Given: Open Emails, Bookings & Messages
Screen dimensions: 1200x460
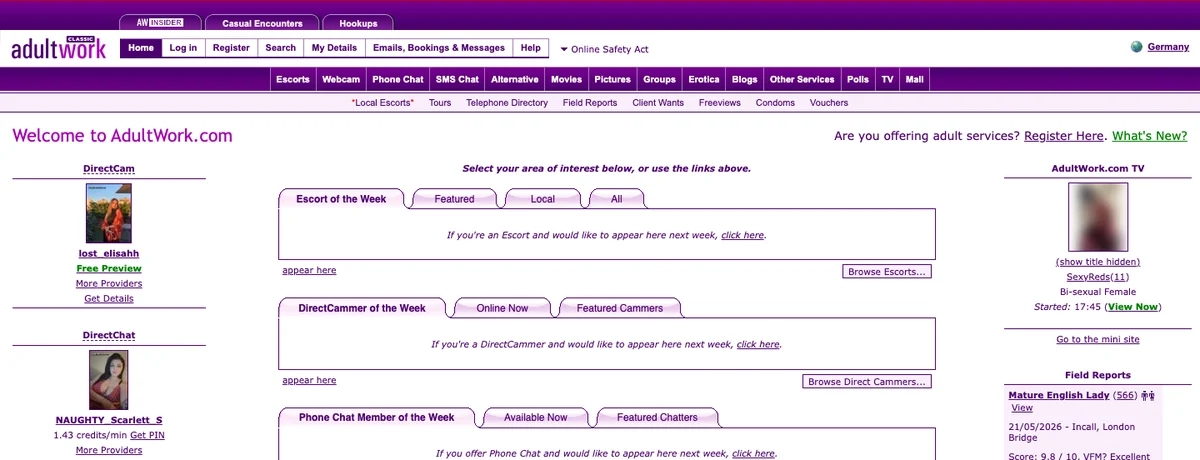Looking at the screenshot, I should pyautogui.click(x=439, y=48).
